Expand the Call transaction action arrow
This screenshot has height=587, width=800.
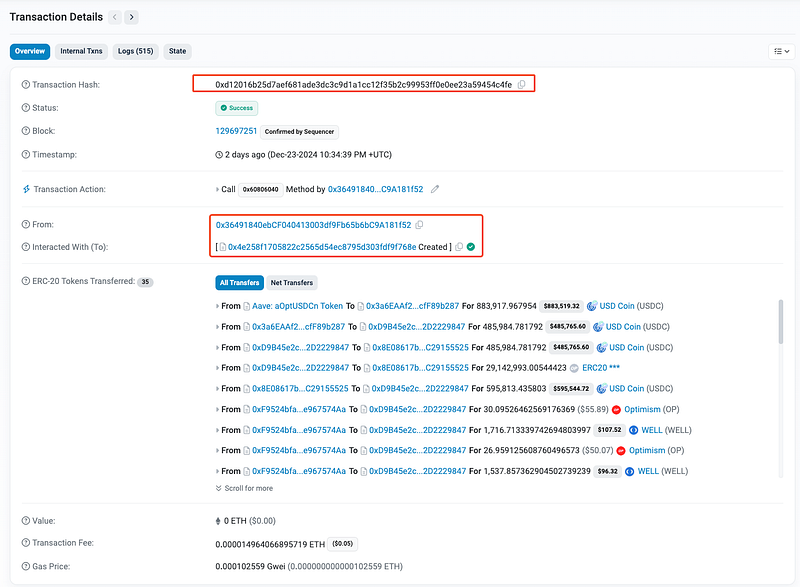point(218,189)
